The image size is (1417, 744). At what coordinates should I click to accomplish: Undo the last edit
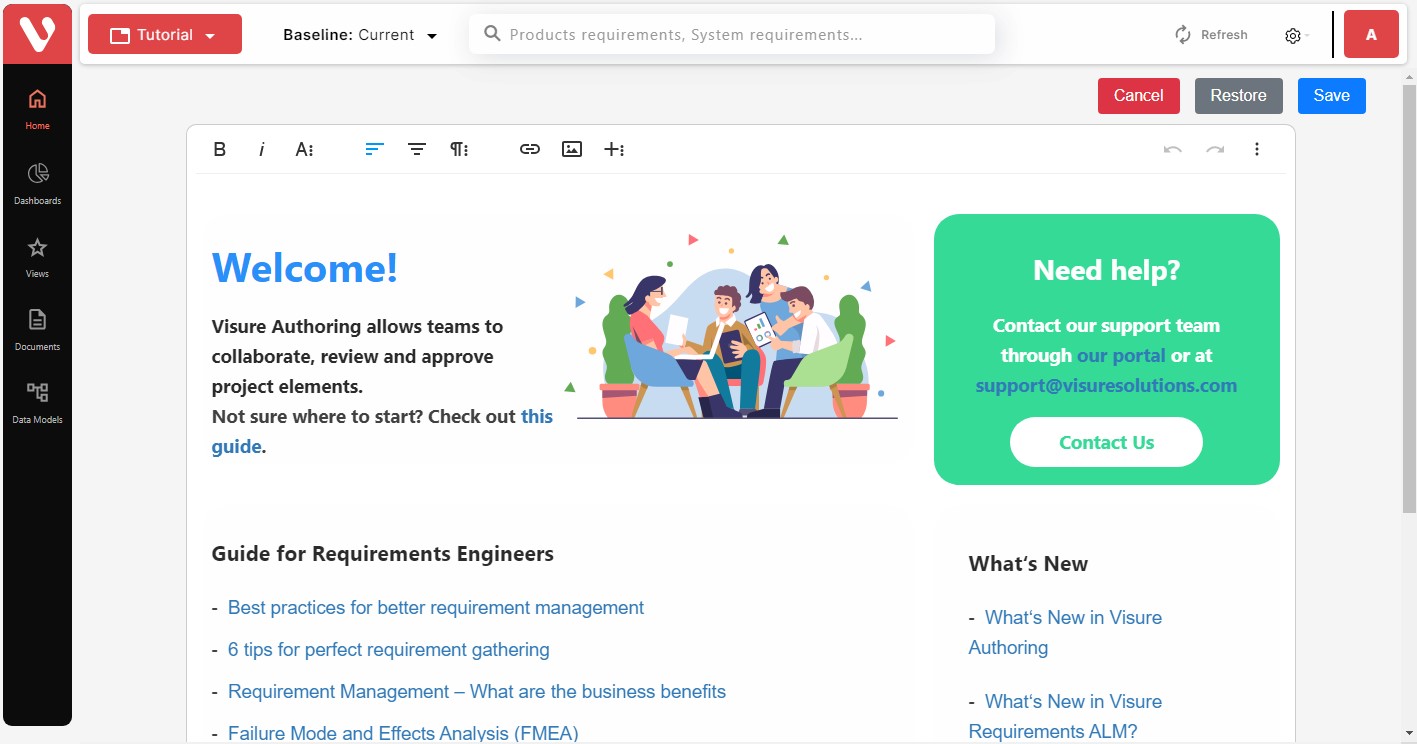coord(1173,149)
